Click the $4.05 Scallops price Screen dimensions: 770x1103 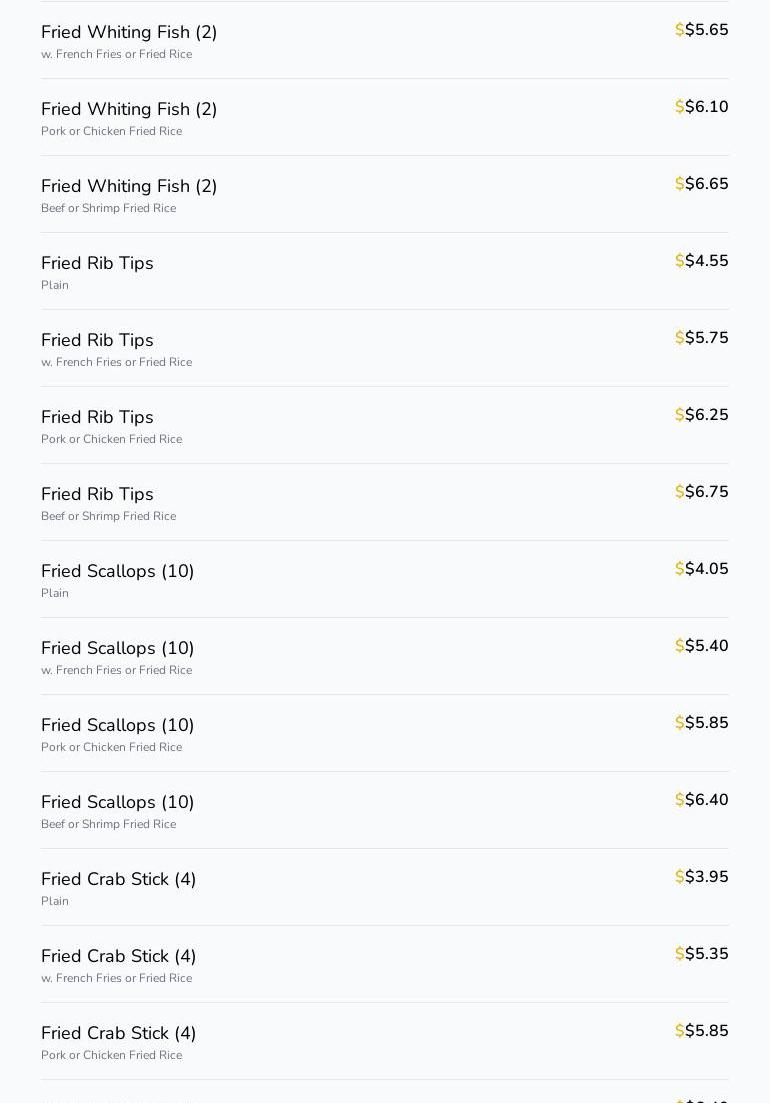(702, 569)
